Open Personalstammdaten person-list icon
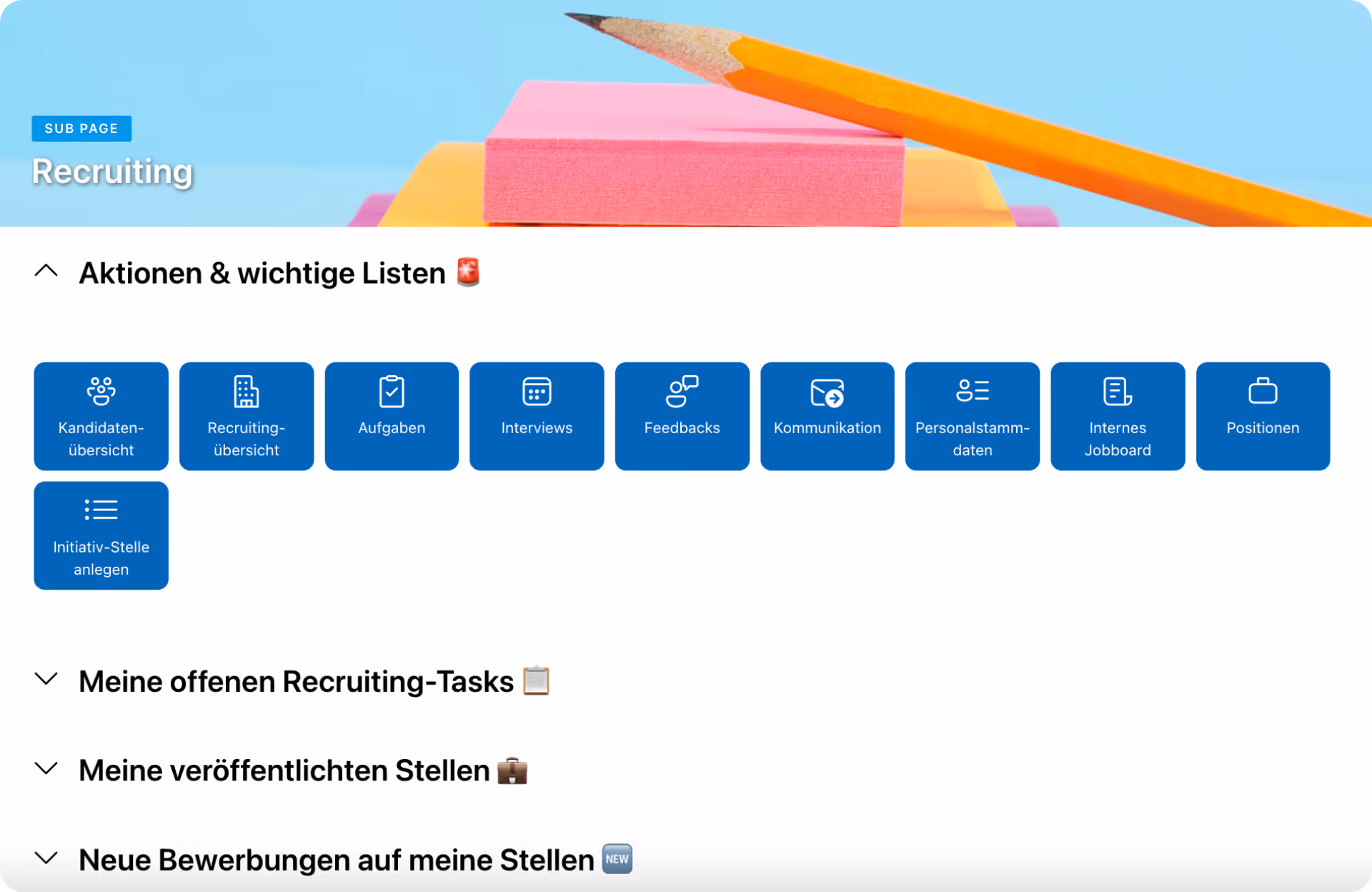1372x892 pixels. coord(972,391)
